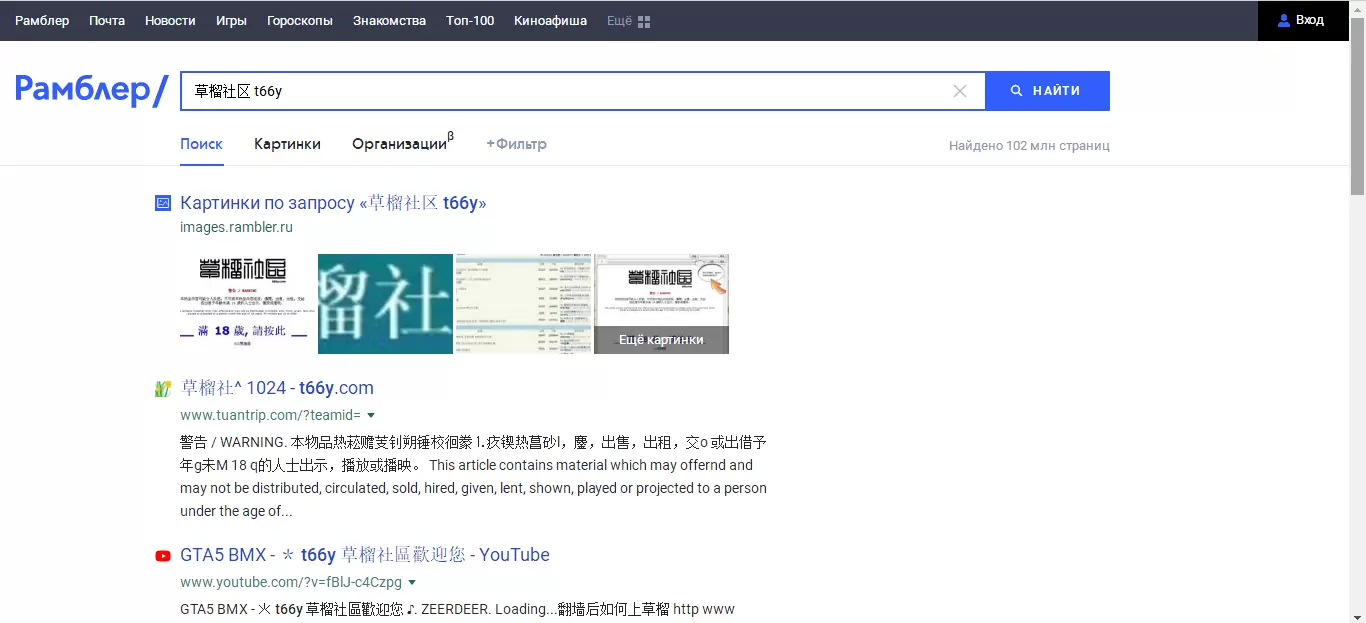
Task: Expand the tuantrip URL dropdown arrow
Action: click(x=371, y=415)
